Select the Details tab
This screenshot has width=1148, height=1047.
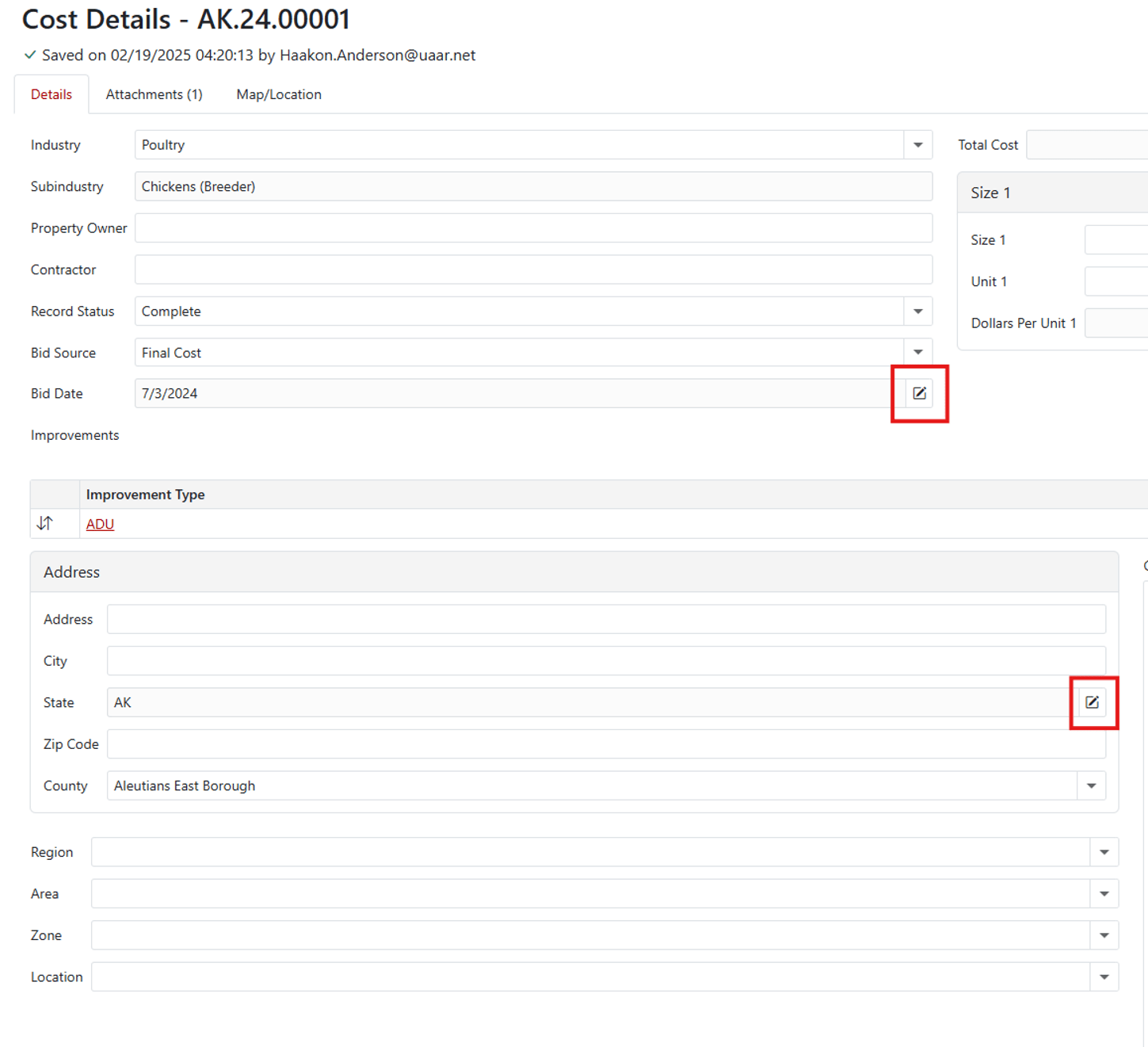tap(51, 94)
